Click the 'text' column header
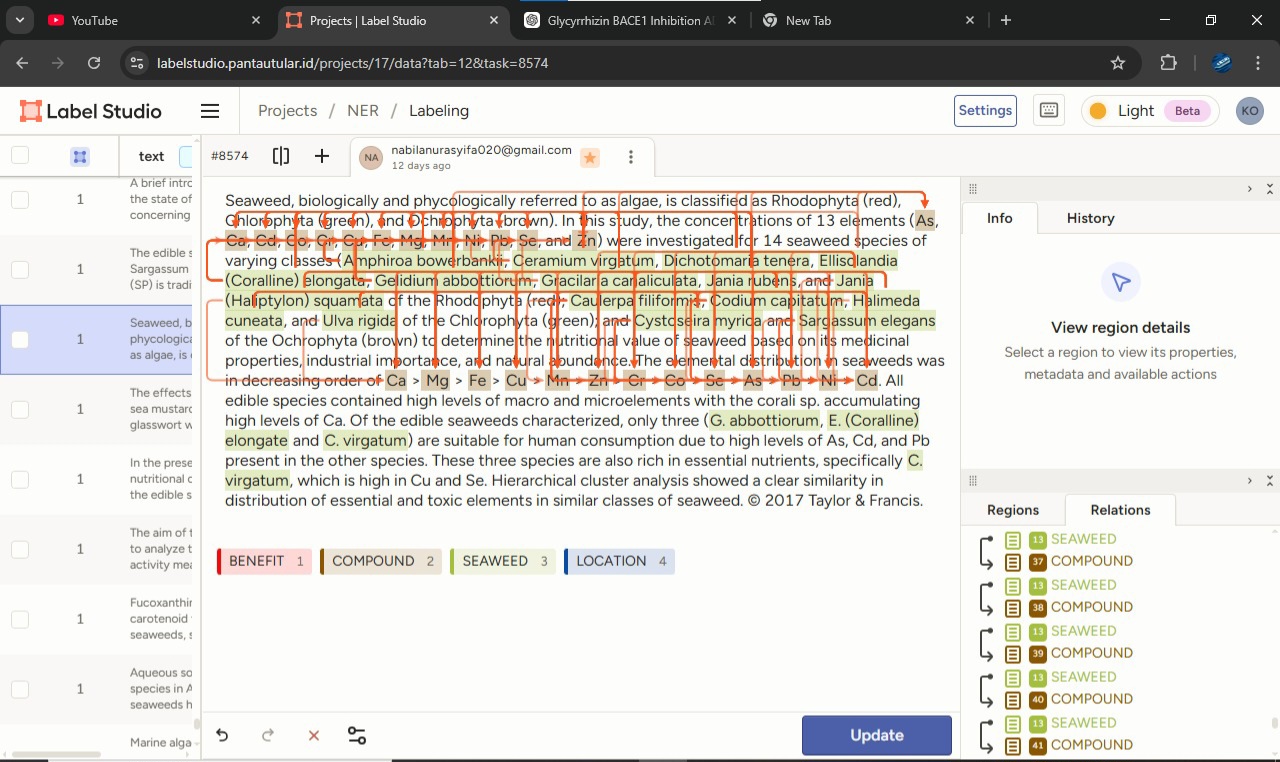The height and width of the screenshot is (762, 1280). (x=152, y=156)
